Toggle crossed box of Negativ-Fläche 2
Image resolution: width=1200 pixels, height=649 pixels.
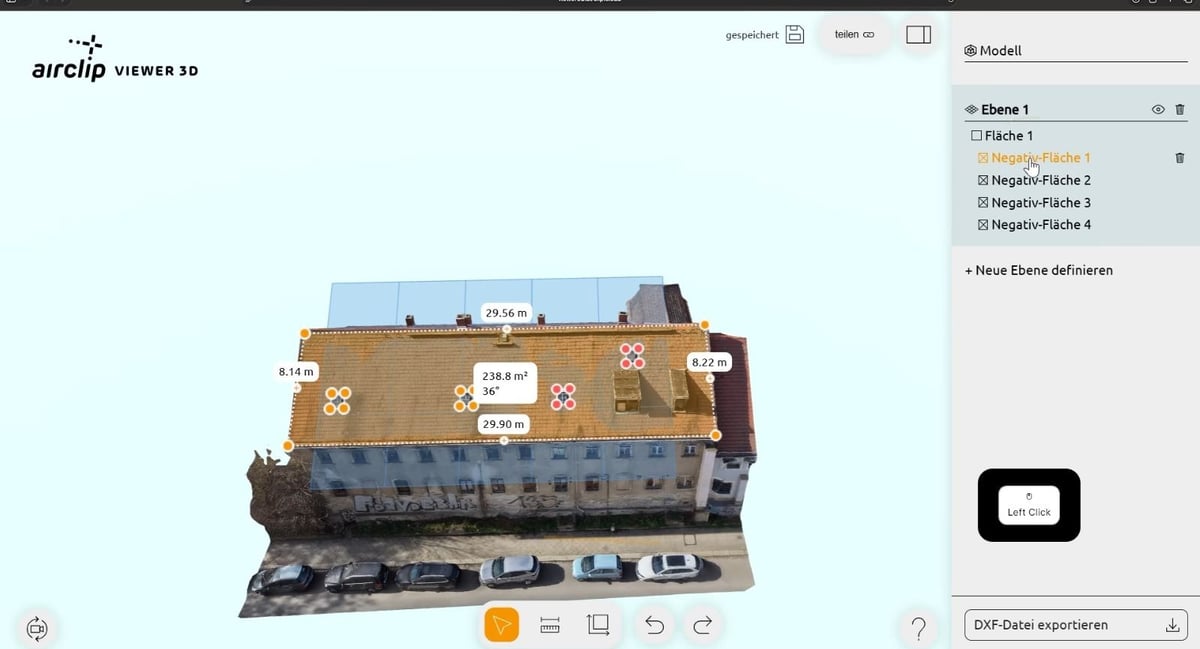[983, 181]
